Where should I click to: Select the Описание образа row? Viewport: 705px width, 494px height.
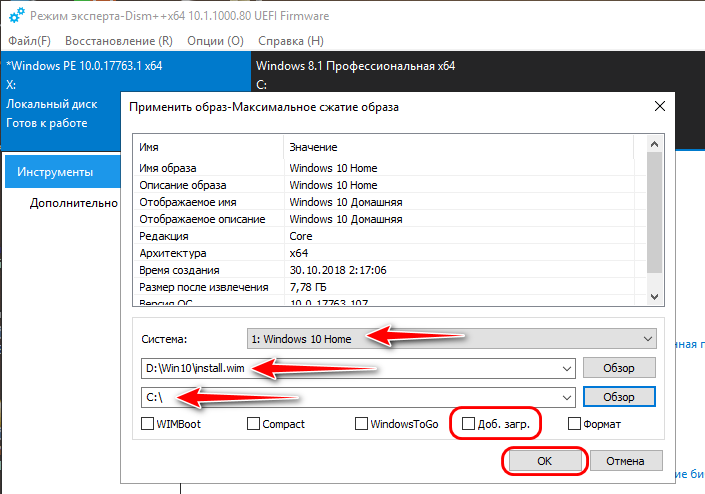pyautogui.click(x=389, y=185)
